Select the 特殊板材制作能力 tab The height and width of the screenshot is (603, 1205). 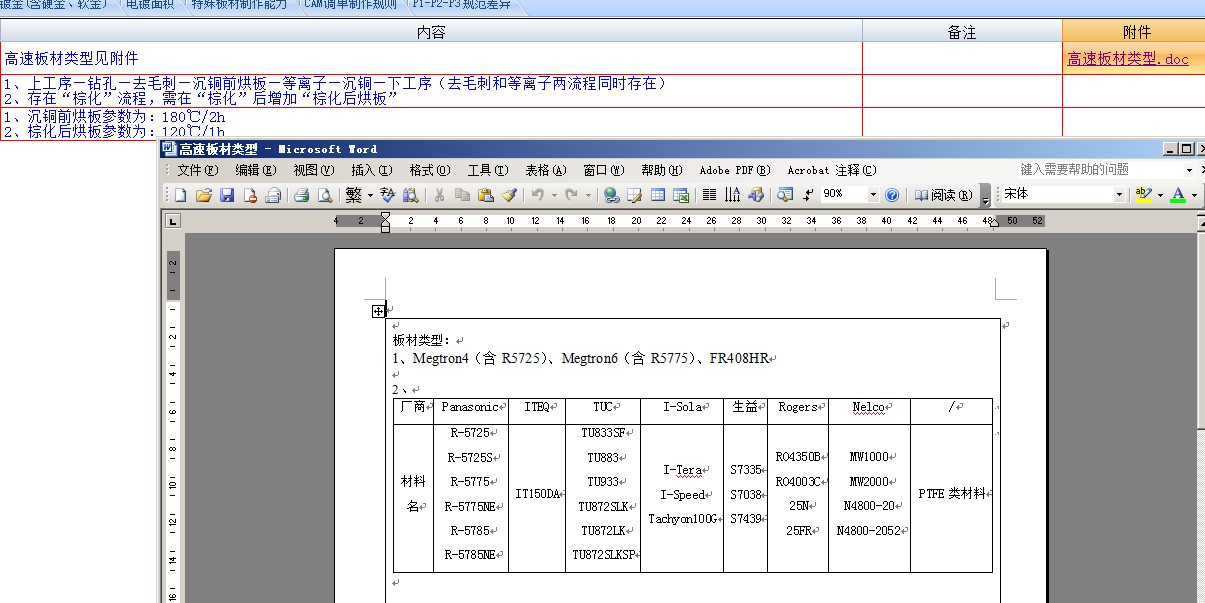click(240, 5)
